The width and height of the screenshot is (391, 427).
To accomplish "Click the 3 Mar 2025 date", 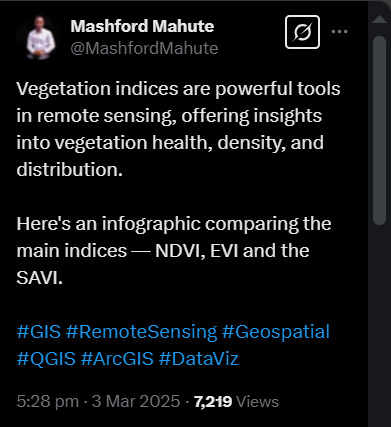I will 136,401.
